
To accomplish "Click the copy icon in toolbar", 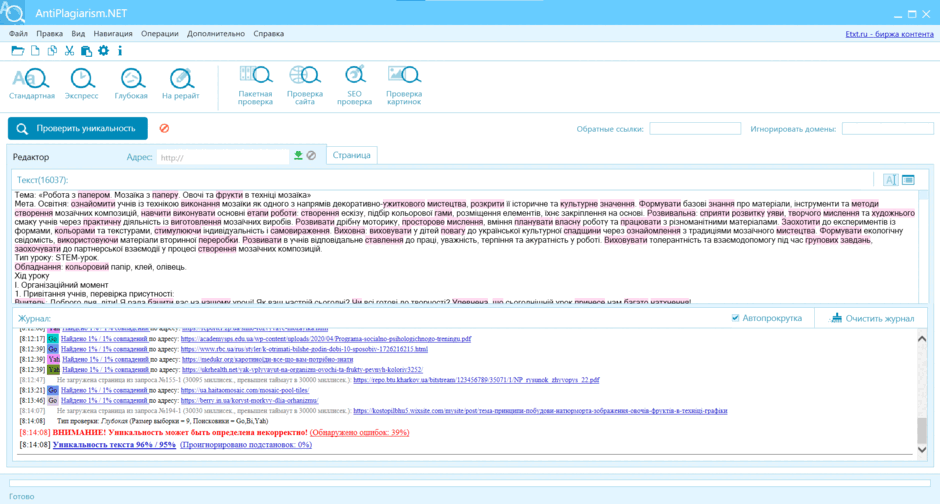I will click(52, 51).
